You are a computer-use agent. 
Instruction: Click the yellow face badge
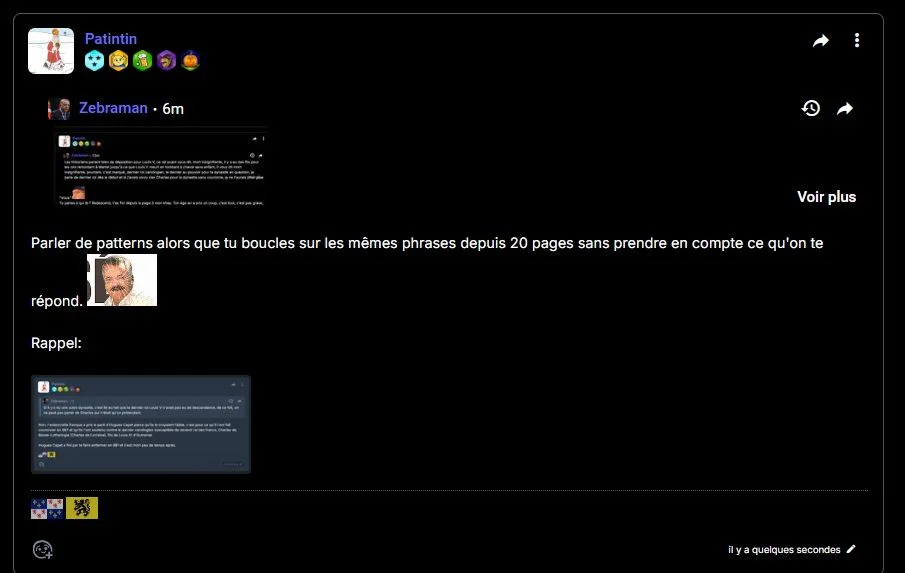118,61
